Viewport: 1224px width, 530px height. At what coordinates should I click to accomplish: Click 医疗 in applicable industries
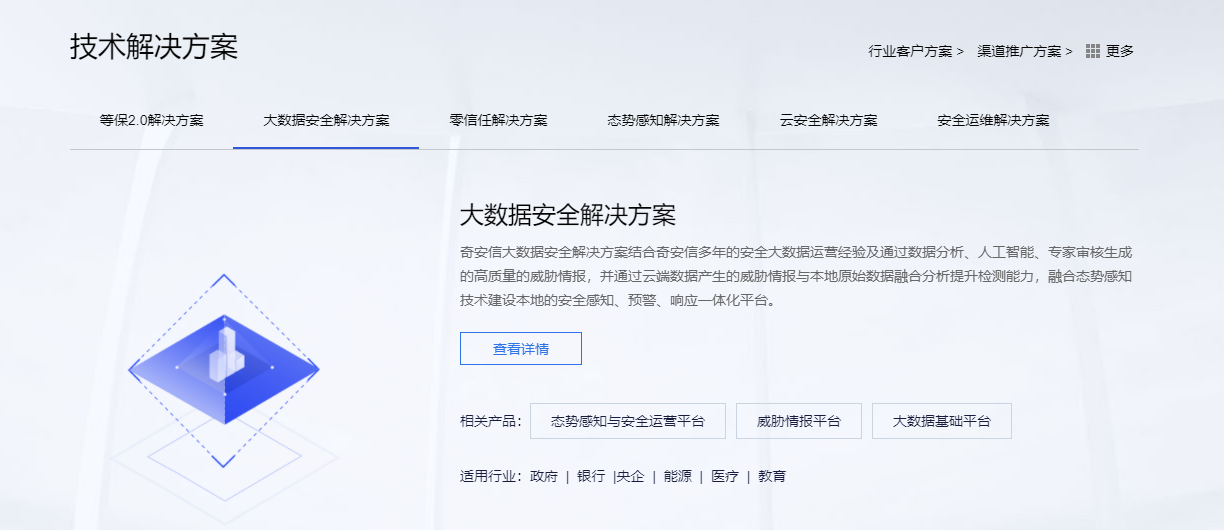click(x=725, y=476)
